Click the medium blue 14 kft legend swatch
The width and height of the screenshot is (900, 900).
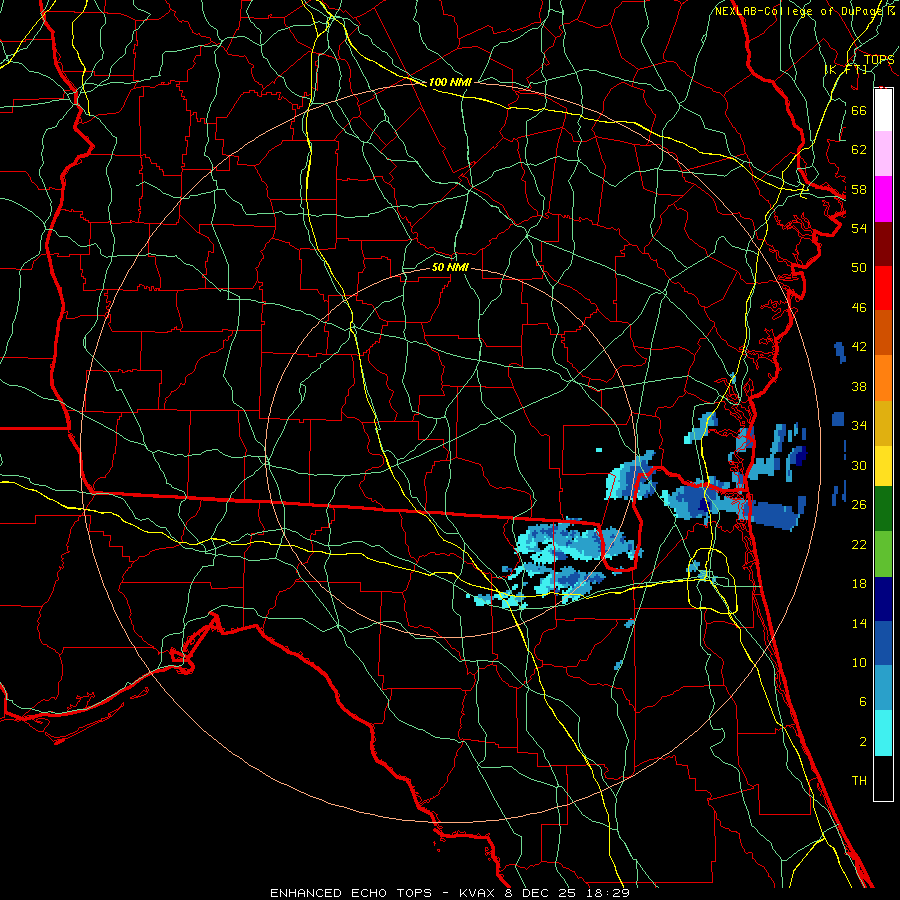point(883,643)
